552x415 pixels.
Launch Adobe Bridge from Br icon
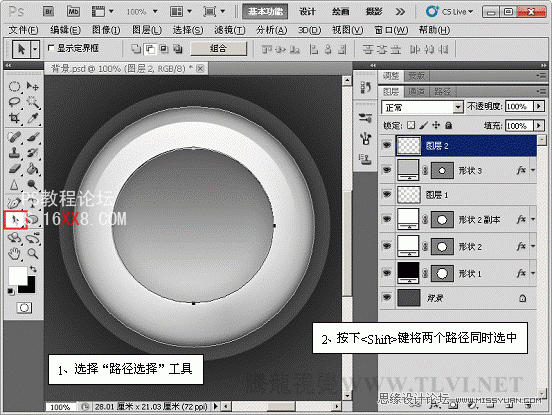(49, 12)
